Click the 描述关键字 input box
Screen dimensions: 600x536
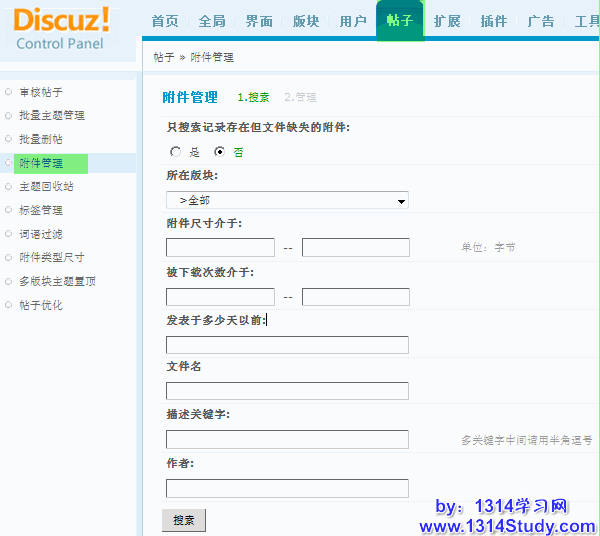[x=287, y=440]
